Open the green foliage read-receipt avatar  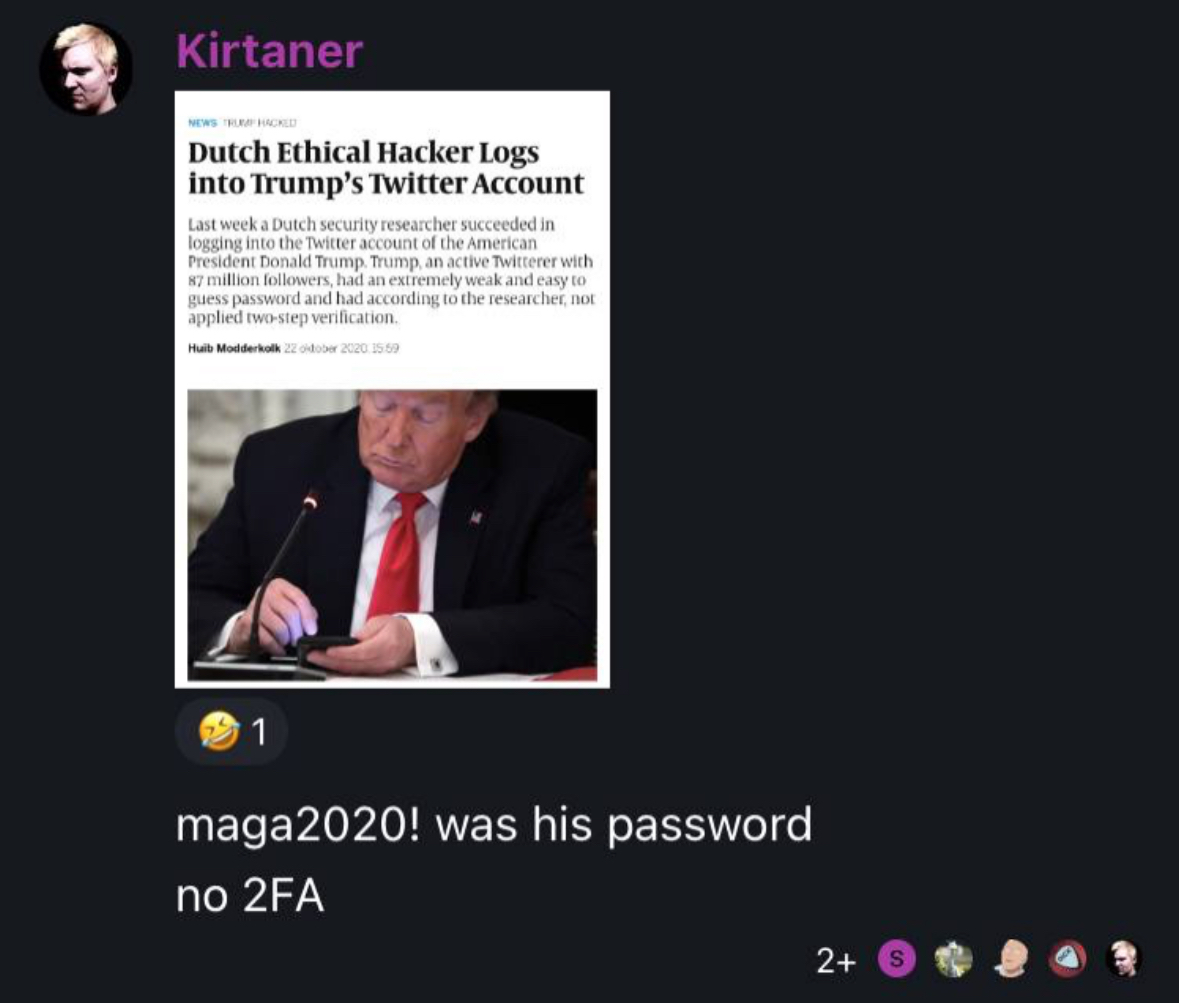[x=953, y=959]
